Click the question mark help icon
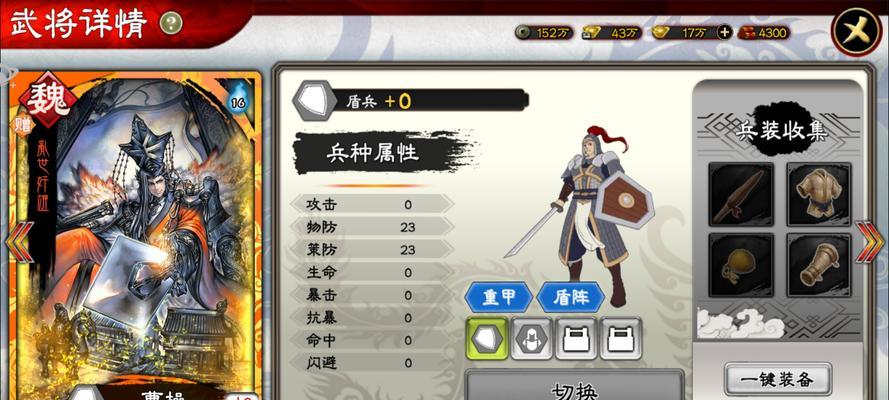This screenshot has width=889, height=400. (x=171, y=23)
